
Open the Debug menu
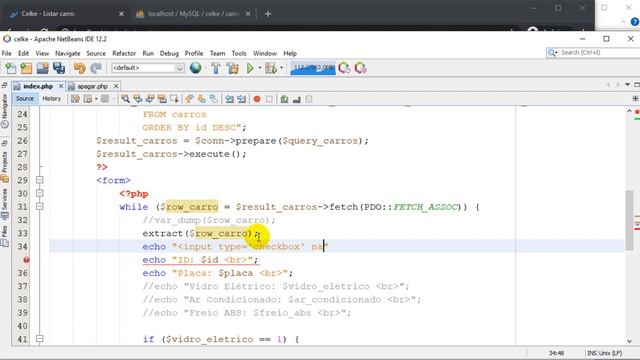(x=169, y=53)
